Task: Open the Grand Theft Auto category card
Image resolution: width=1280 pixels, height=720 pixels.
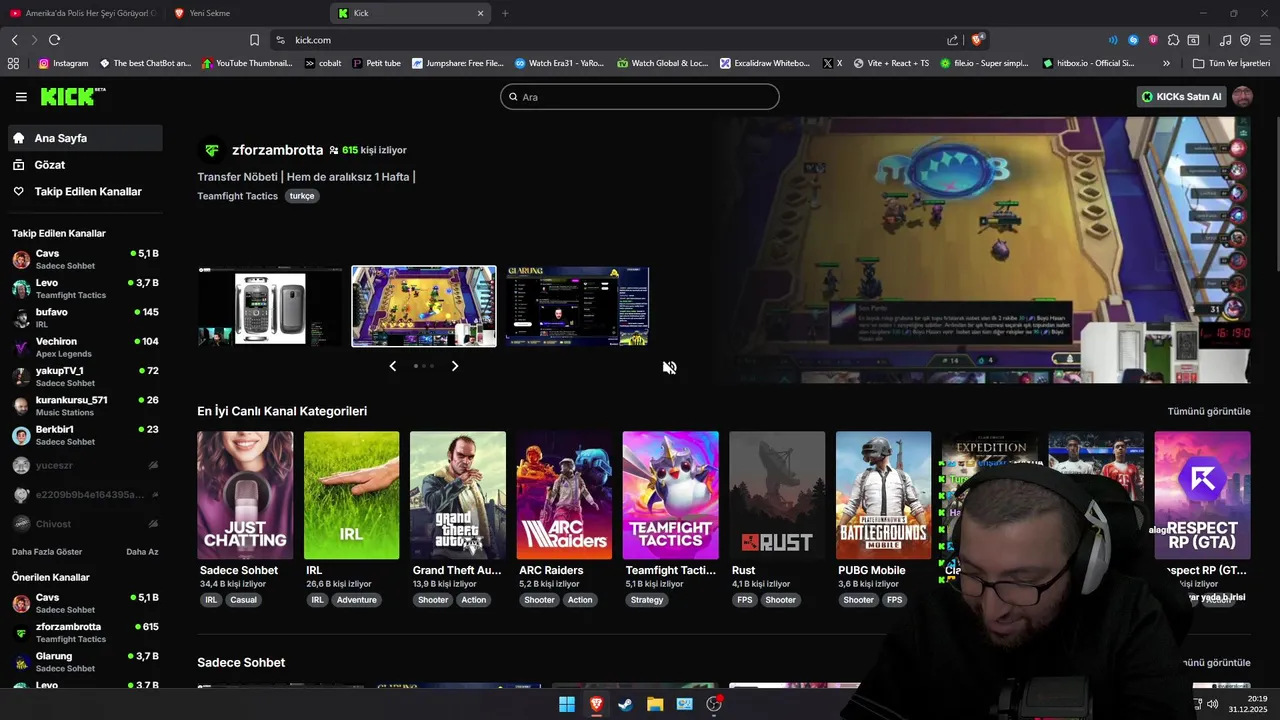Action: point(458,495)
